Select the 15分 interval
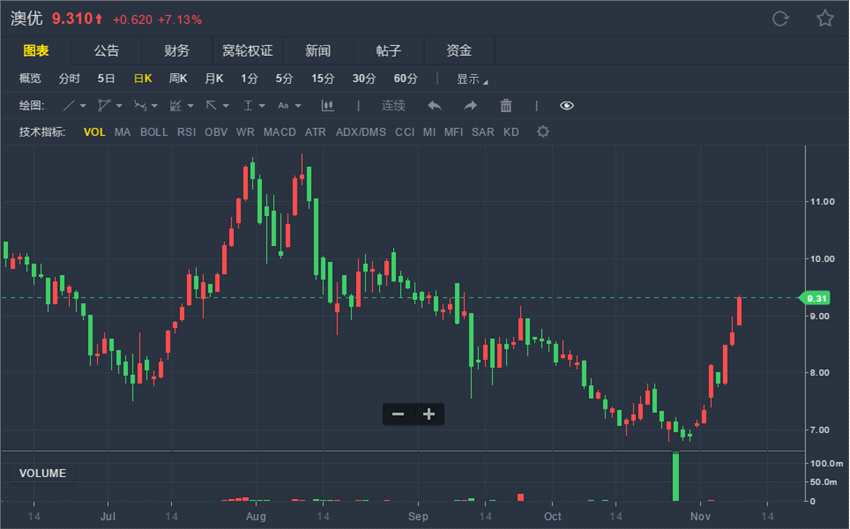850x529 pixels. click(323, 79)
